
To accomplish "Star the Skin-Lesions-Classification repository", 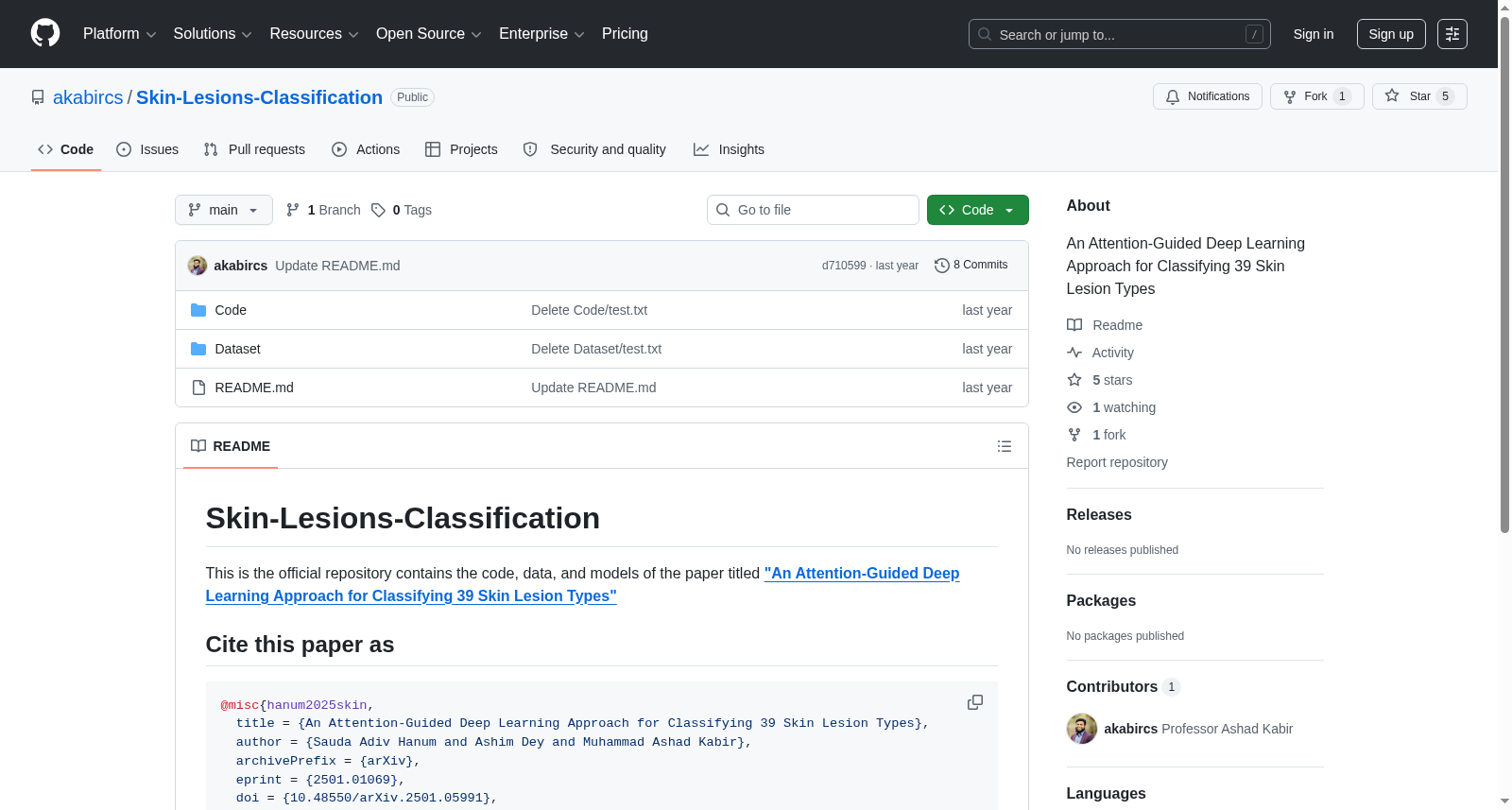I will [1419, 96].
